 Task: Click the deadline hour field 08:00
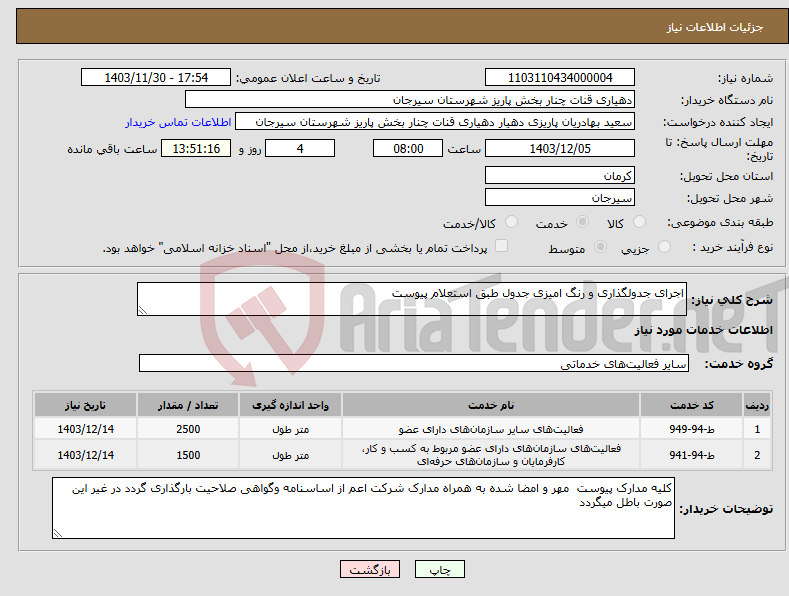pos(408,148)
